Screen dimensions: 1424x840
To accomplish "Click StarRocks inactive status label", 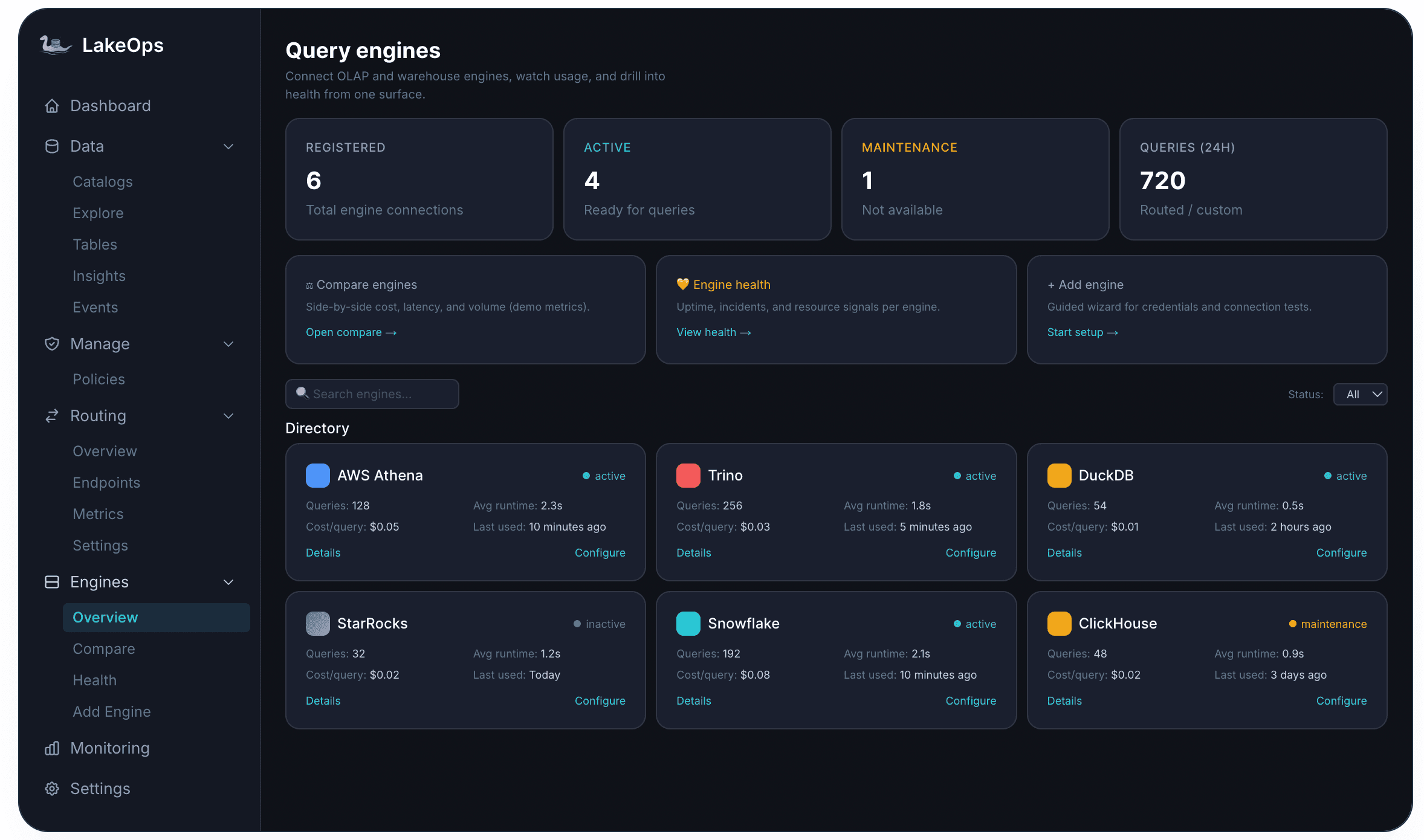I will click(600, 624).
